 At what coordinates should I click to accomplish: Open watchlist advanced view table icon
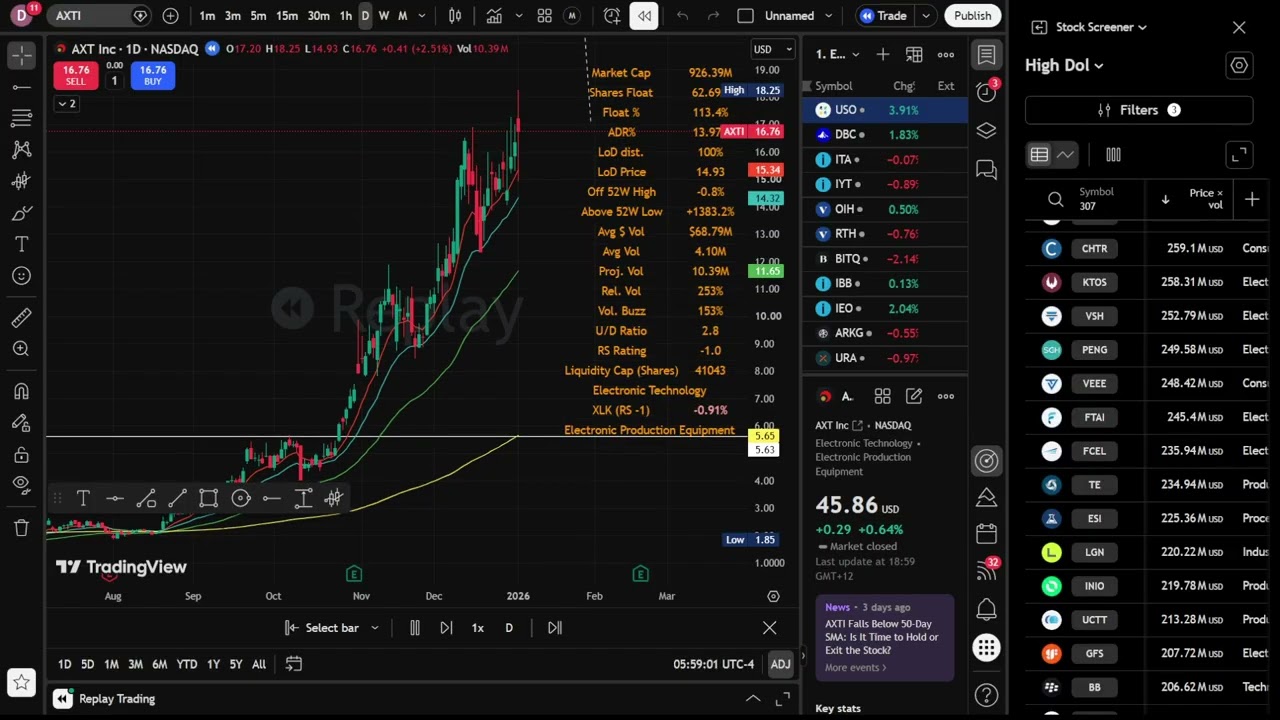coord(914,55)
